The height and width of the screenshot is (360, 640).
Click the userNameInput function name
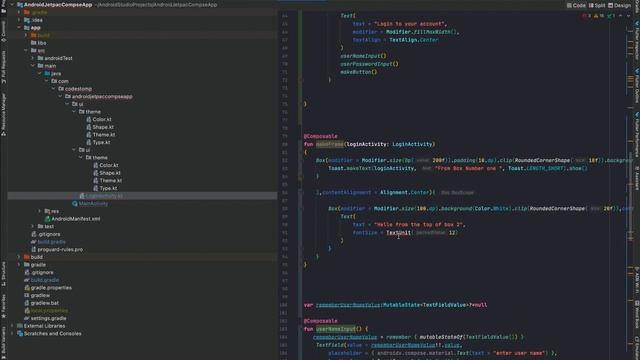point(336,329)
